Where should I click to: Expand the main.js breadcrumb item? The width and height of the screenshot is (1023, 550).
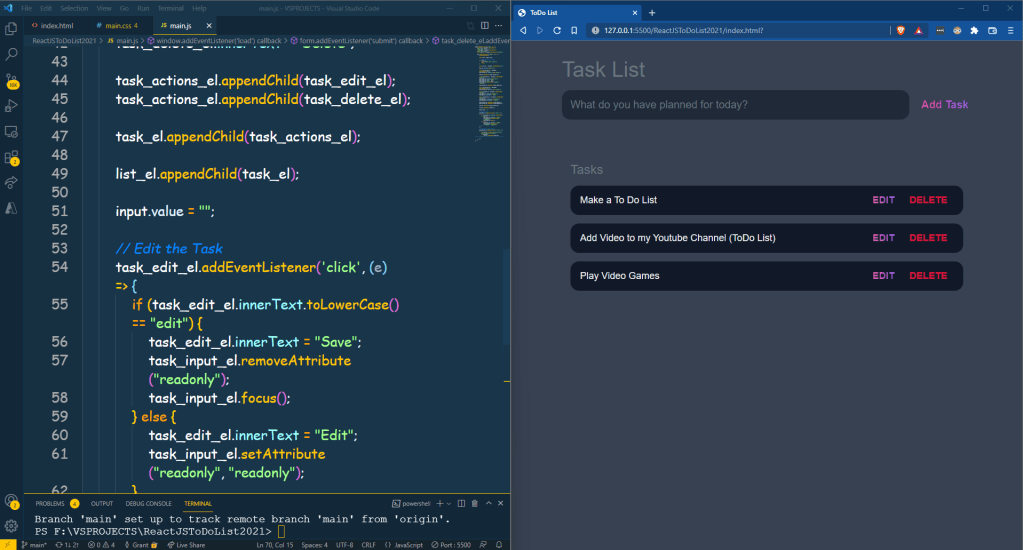pyautogui.click(x=127, y=41)
